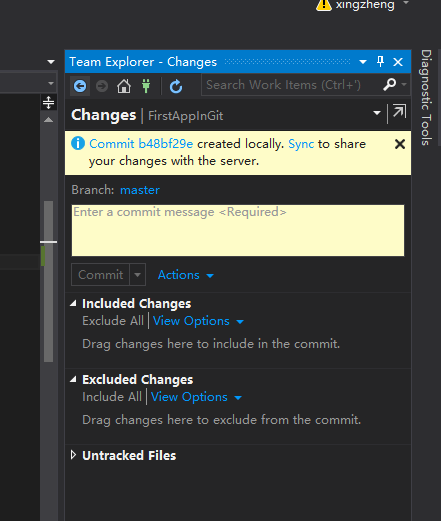Open Manage Connections plug icon
The image size is (441, 521).
(x=146, y=86)
